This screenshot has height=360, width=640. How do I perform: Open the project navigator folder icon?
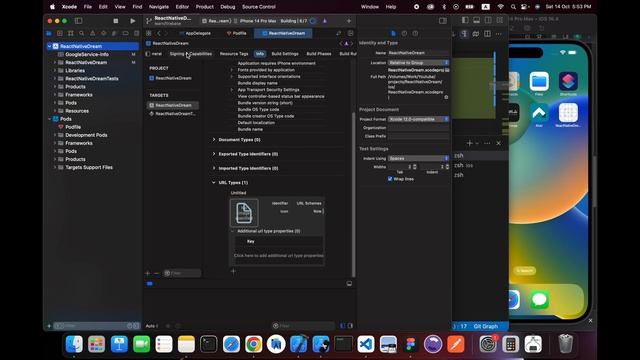49,33
